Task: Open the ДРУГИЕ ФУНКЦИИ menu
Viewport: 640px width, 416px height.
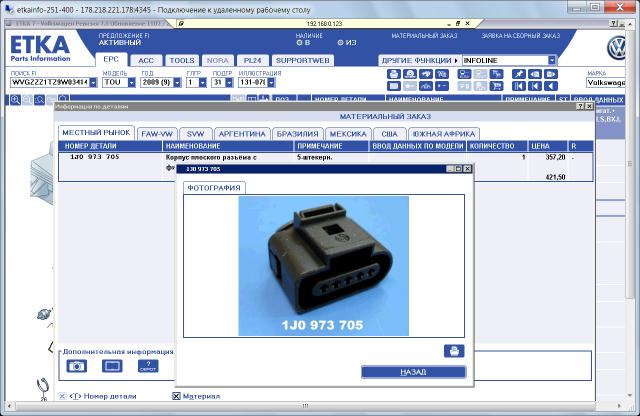Action: [x=419, y=60]
